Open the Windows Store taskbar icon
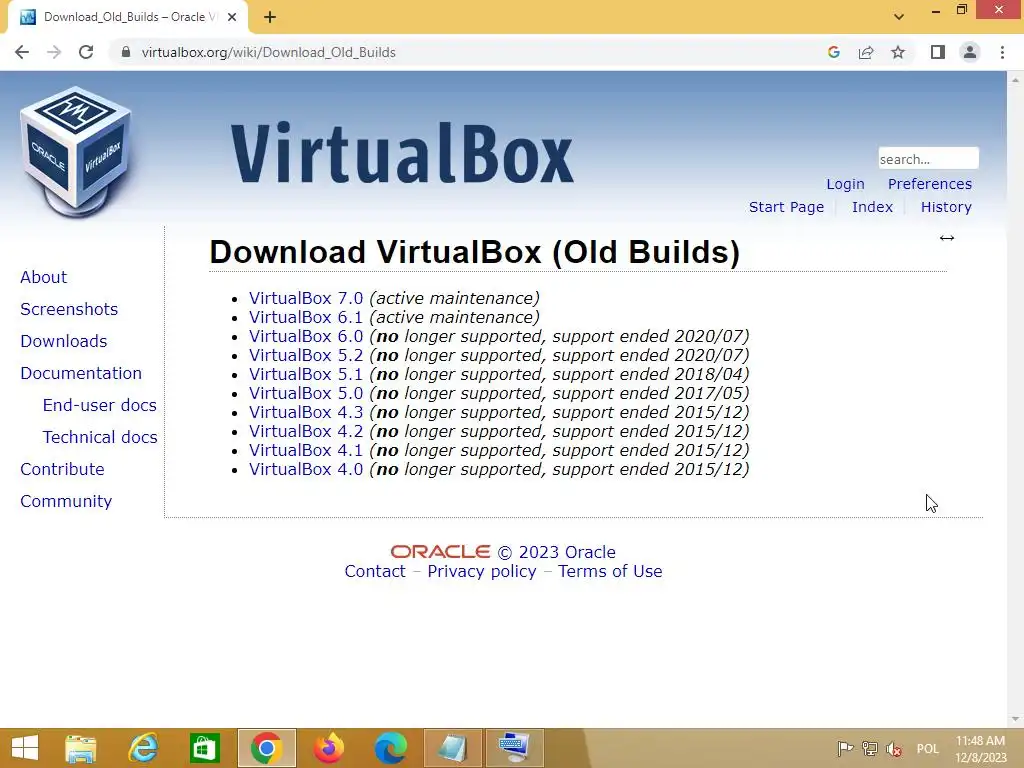 [204, 748]
